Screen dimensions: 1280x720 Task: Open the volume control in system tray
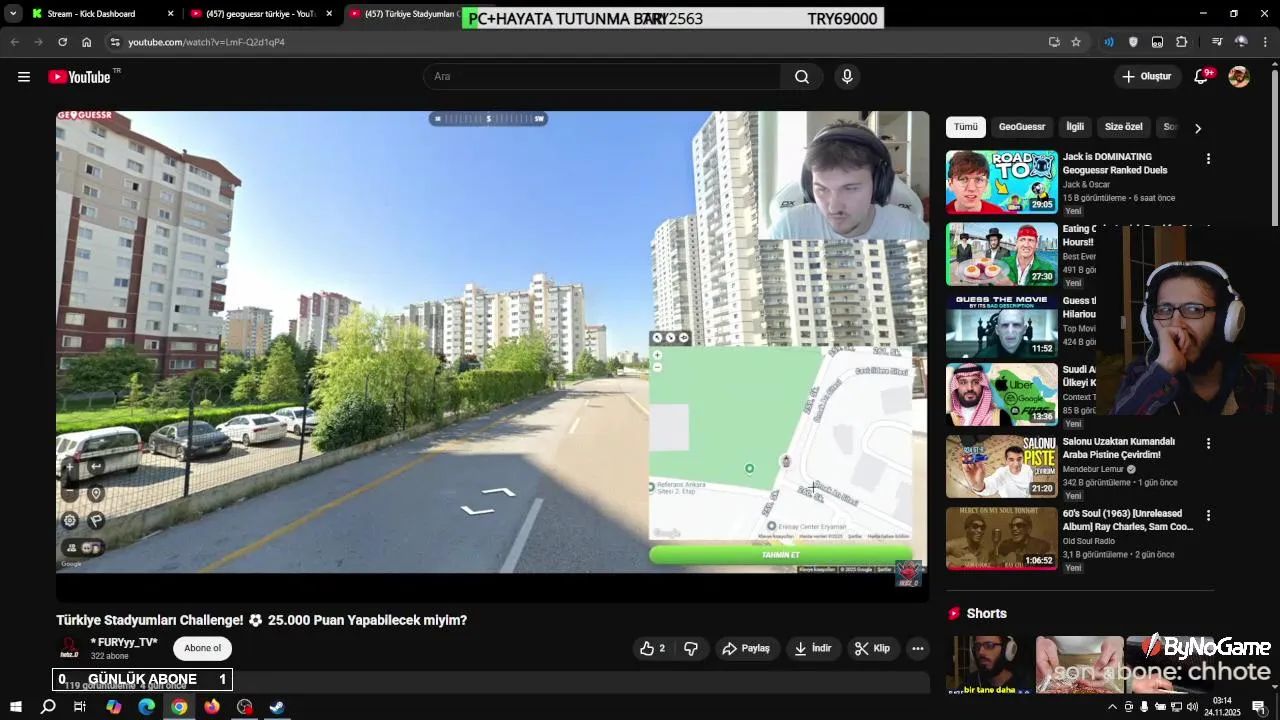point(1192,707)
